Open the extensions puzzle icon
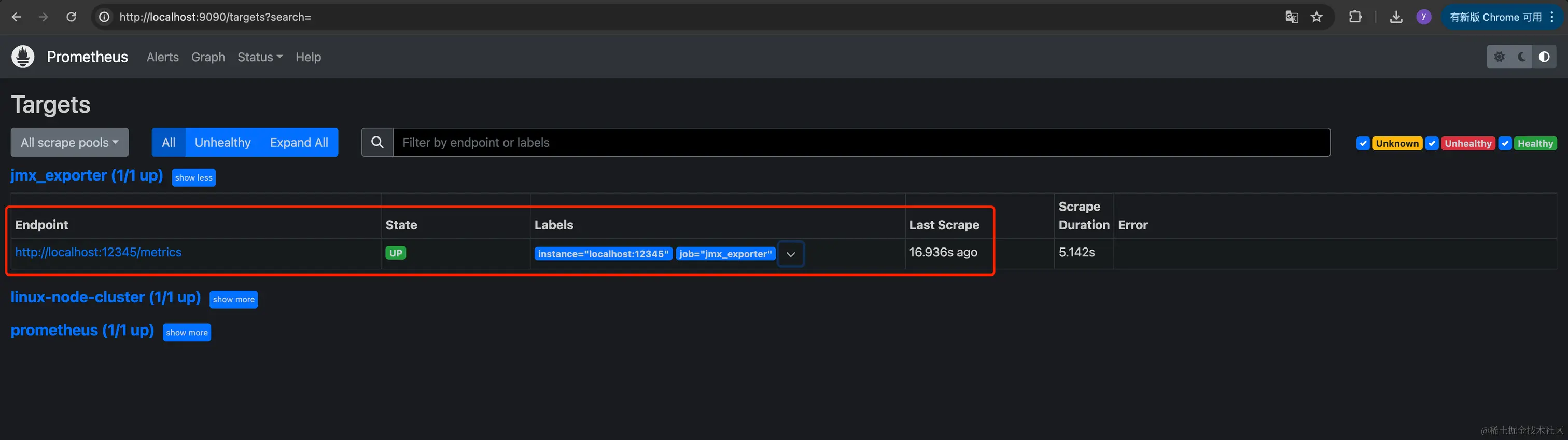This screenshot has width=1568, height=440. tap(1355, 17)
